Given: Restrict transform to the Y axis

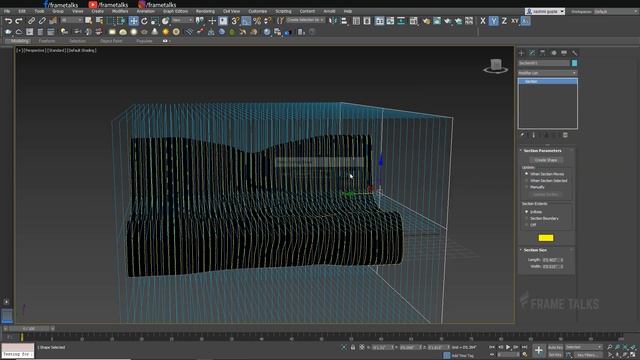Looking at the screenshot, I should (x=493, y=21).
